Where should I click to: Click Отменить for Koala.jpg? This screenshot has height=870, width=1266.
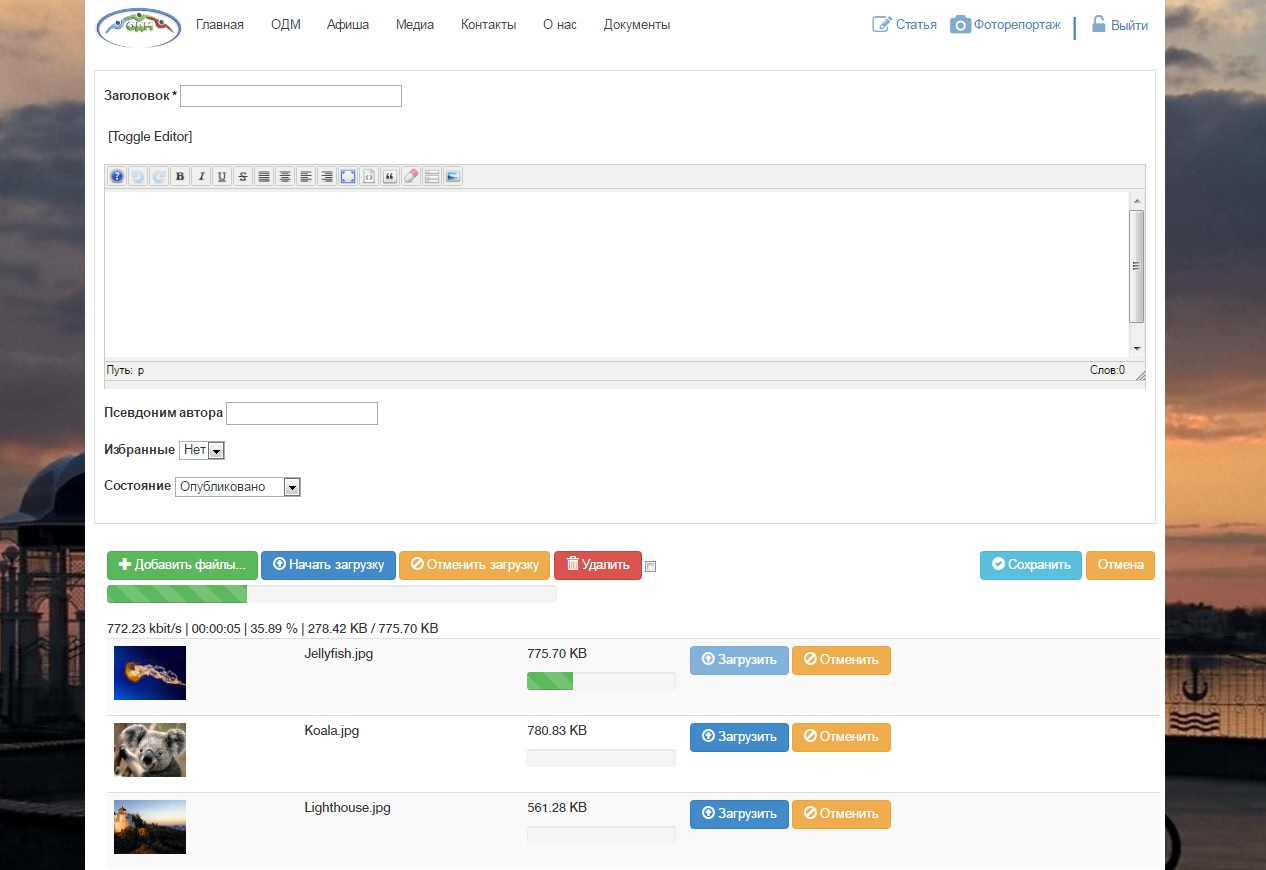841,737
